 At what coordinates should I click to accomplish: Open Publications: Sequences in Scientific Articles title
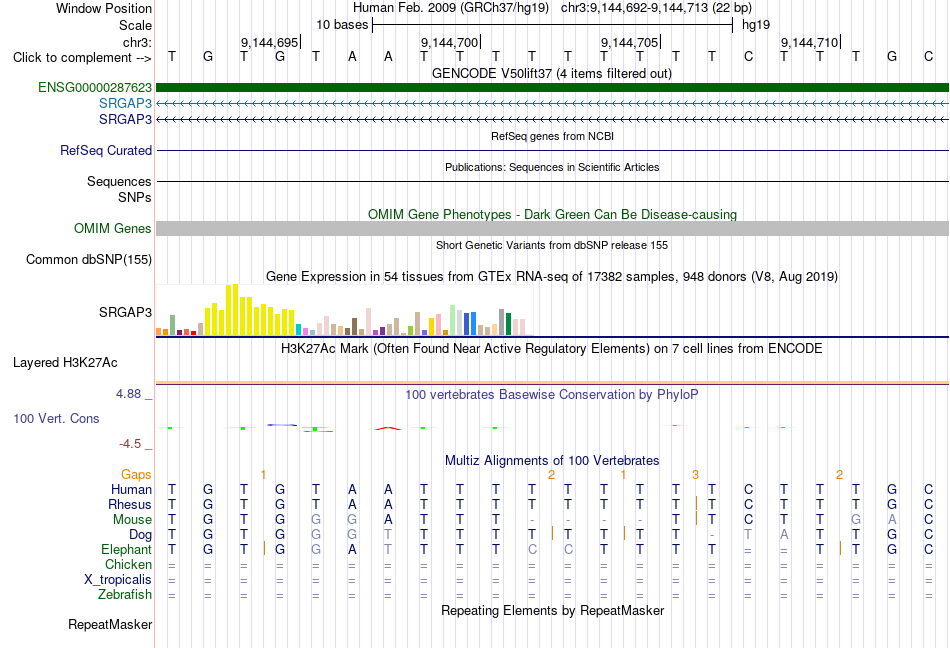pos(552,167)
